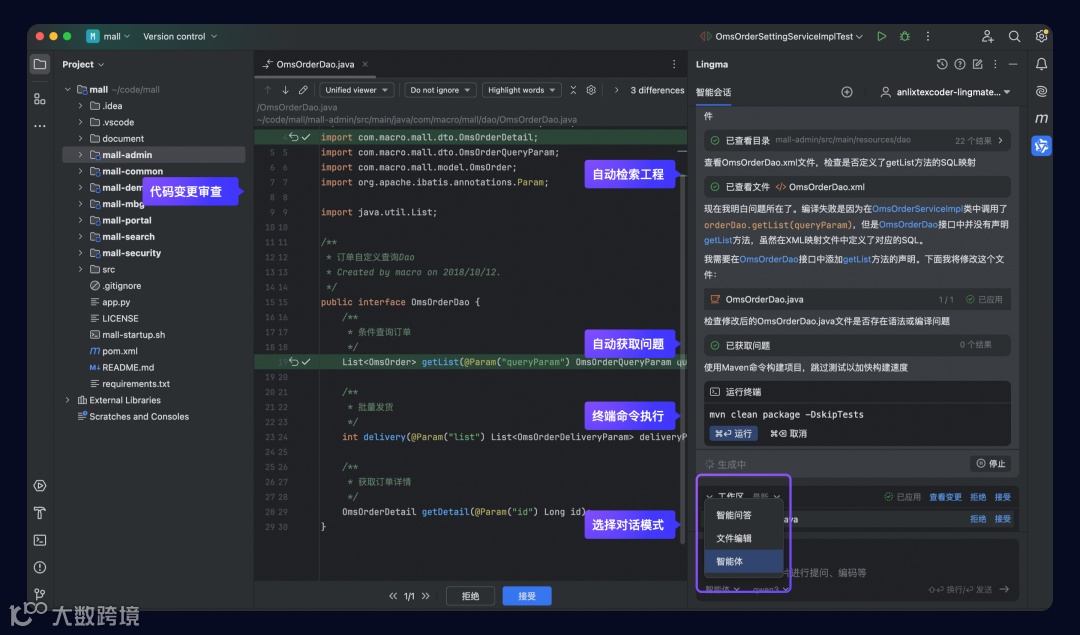The image size is (1080, 635).
Task: Open the Do not ignore dropdown
Action: (x=439, y=90)
